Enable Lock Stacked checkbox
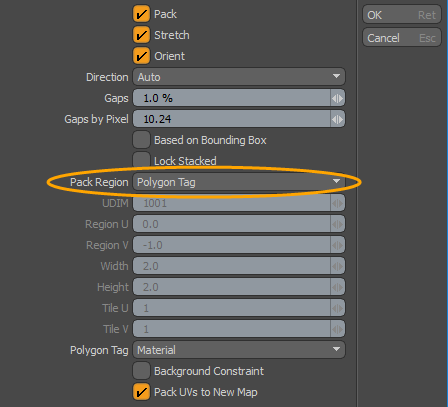448x407 pixels. 141,160
